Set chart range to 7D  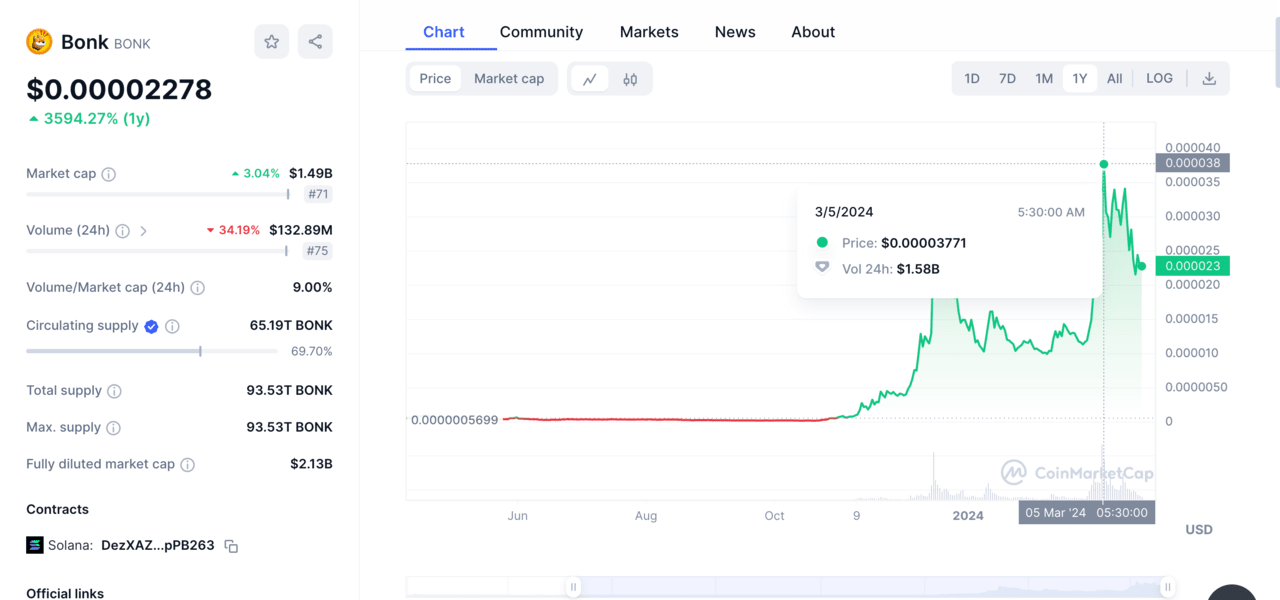pyautogui.click(x=1008, y=79)
